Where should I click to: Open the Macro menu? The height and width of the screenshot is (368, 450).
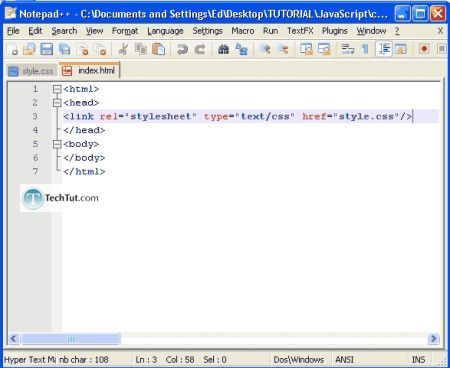[x=243, y=31]
